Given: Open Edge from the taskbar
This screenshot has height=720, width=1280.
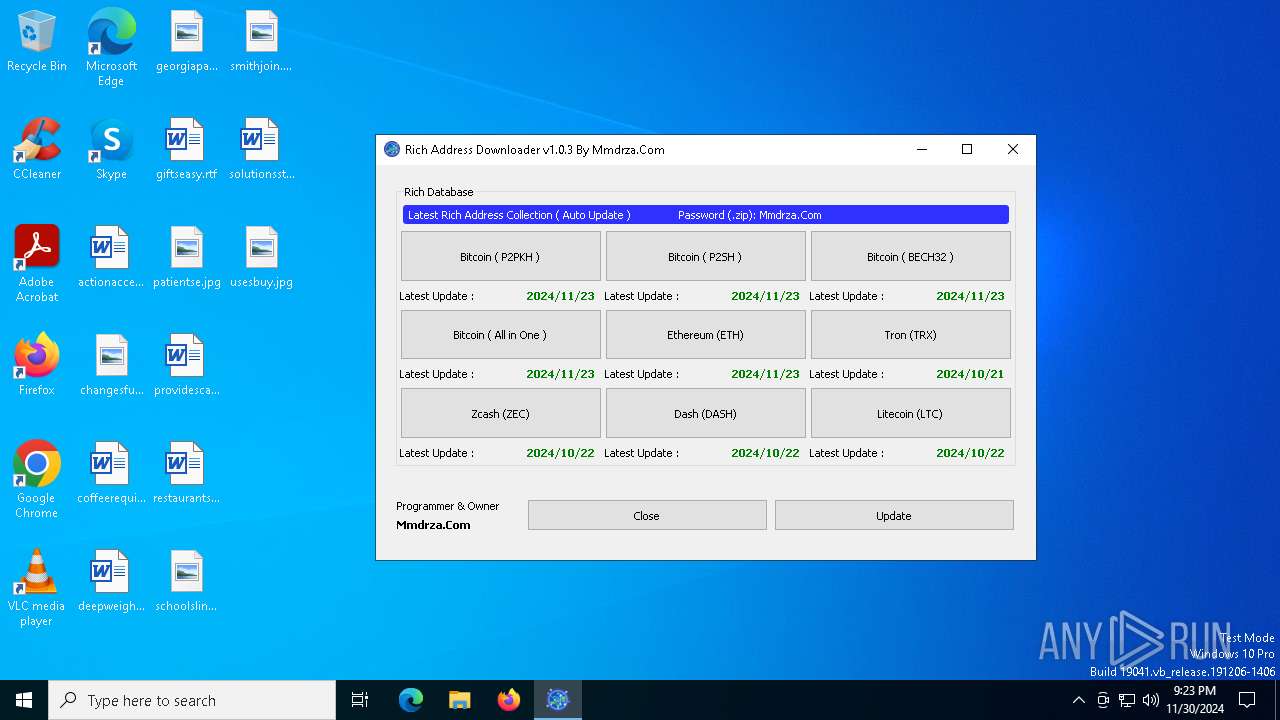Looking at the screenshot, I should coord(411,700).
